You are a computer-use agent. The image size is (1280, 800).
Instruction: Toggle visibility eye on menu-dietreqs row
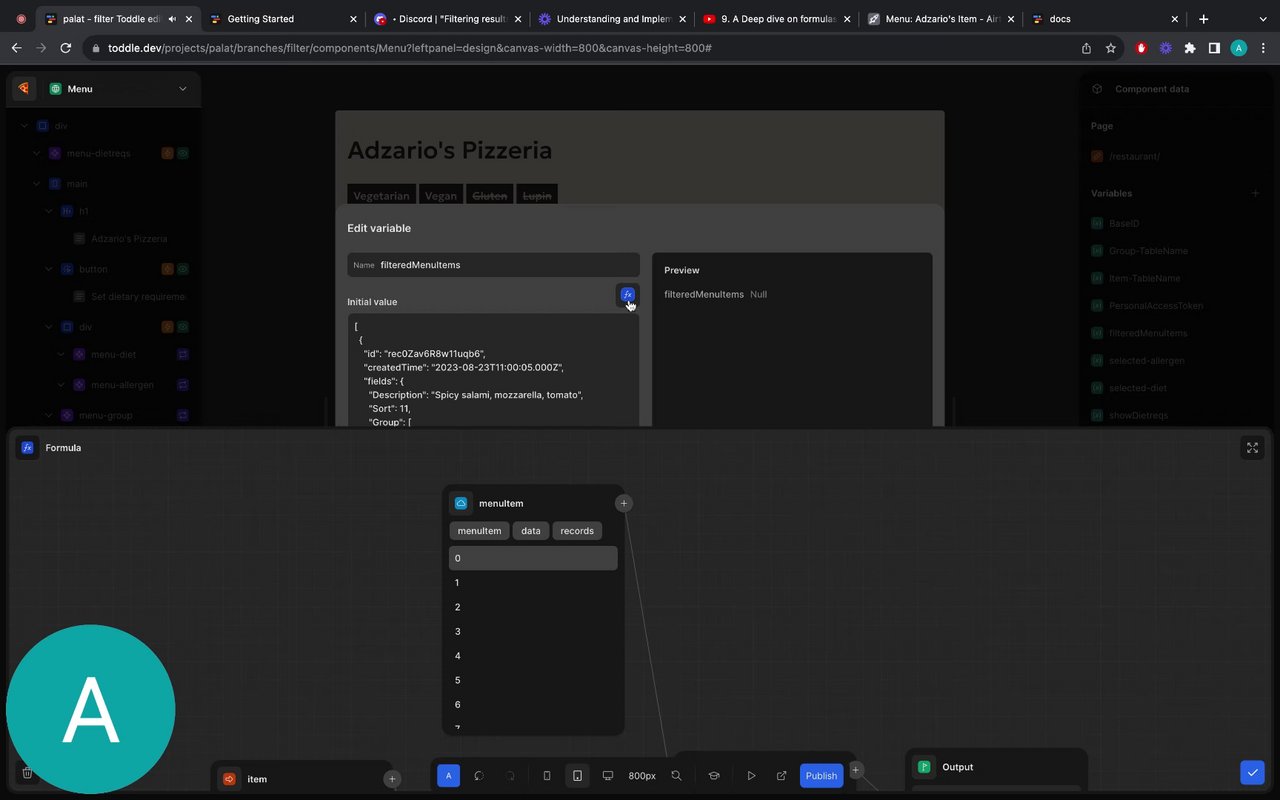click(x=183, y=153)
